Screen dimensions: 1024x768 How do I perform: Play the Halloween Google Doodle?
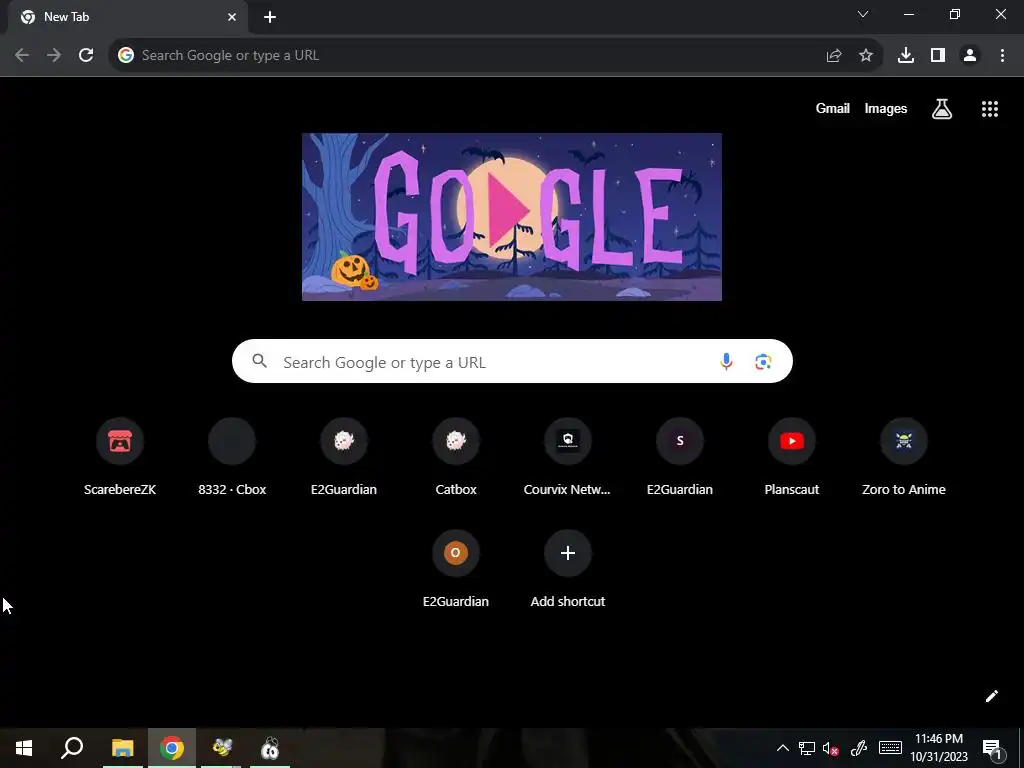(x=511, y=217)
